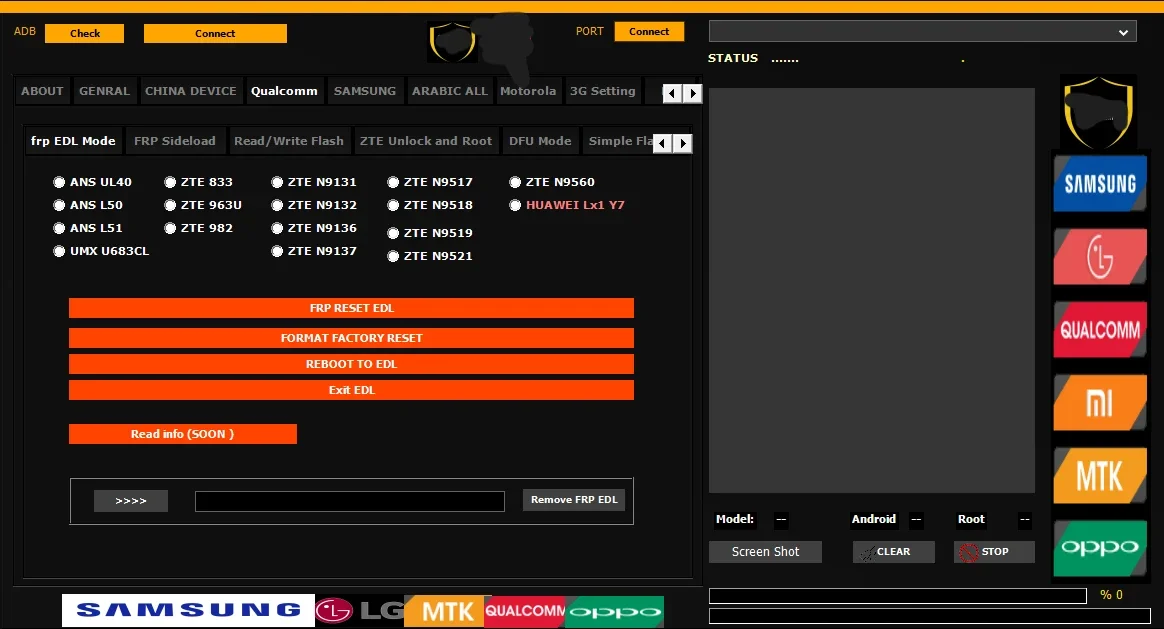Click the ADB Check button
The height and width of the screenshot is (629, 1164).
point(85,33)
